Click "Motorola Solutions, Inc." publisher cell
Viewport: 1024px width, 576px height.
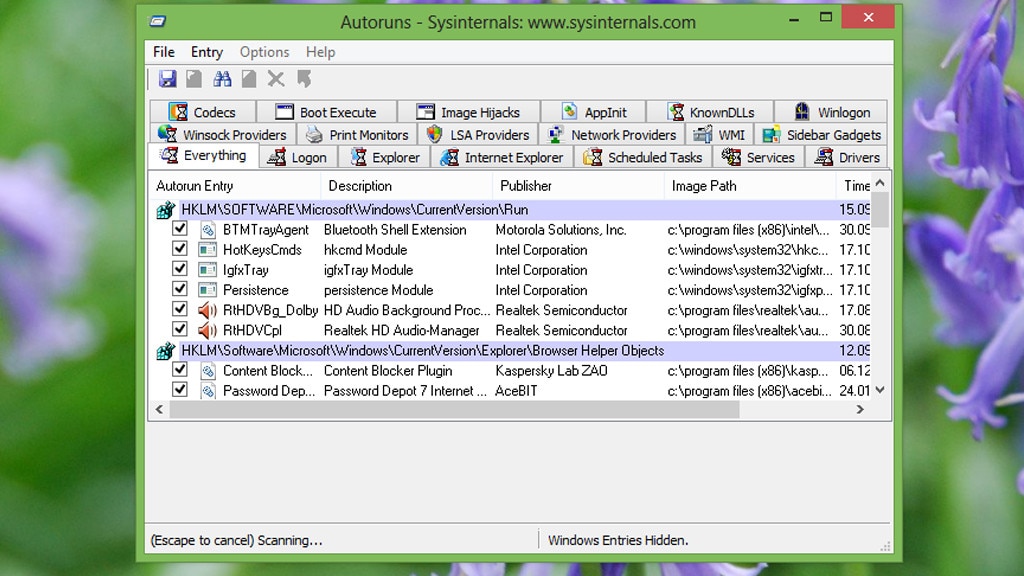coord(561,230)
